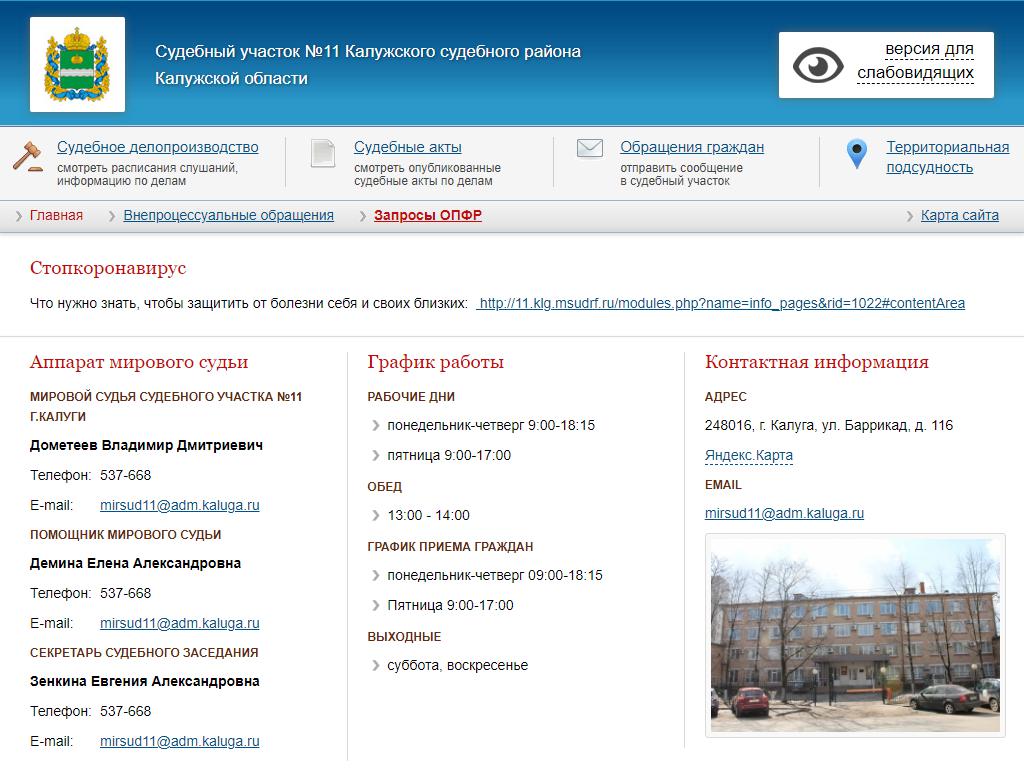The image size is (1024, 768).
Task: Click judge Дометеев's email address link
Action: point(179,505)
